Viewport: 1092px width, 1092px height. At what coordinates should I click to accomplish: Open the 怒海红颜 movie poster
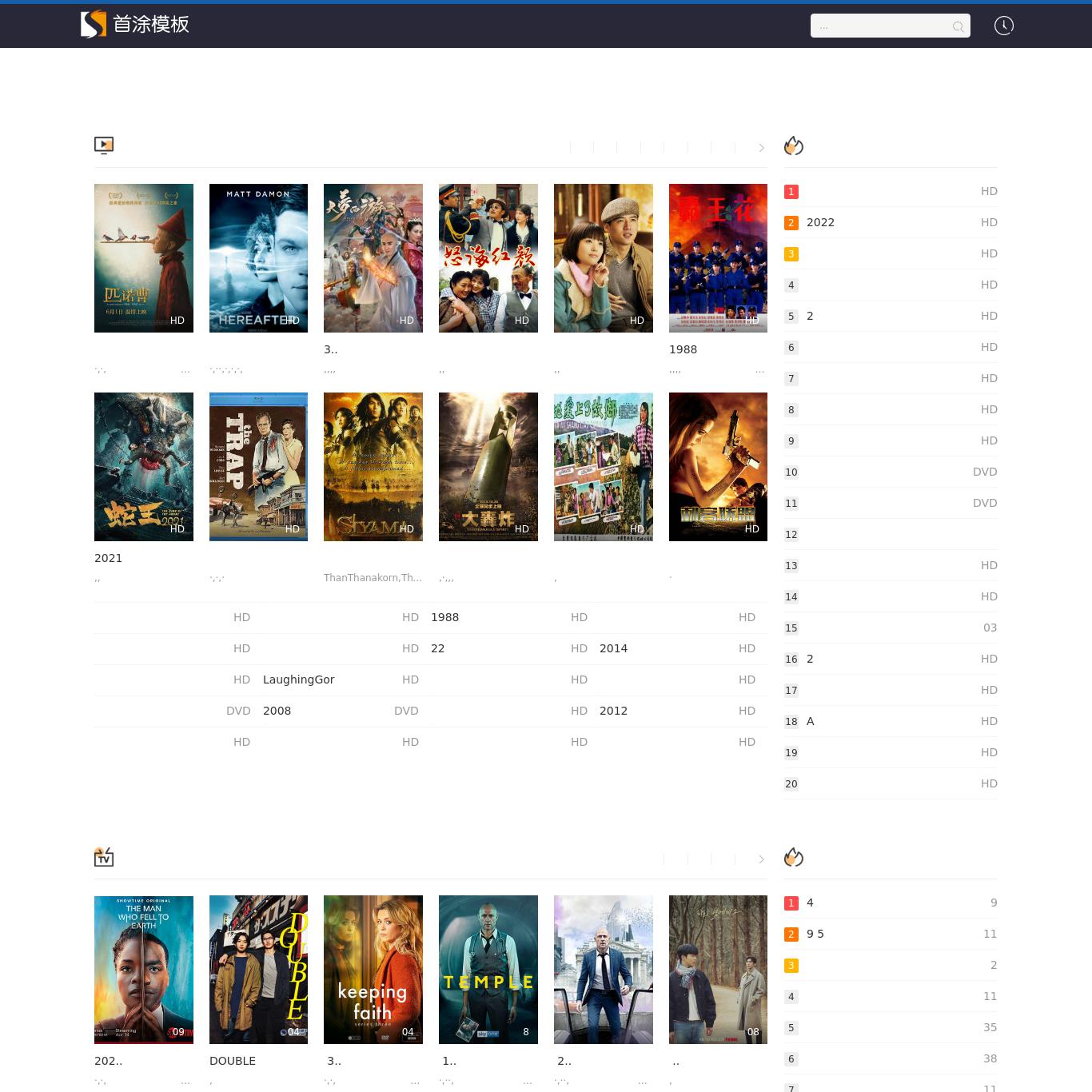tap(488, 258)
